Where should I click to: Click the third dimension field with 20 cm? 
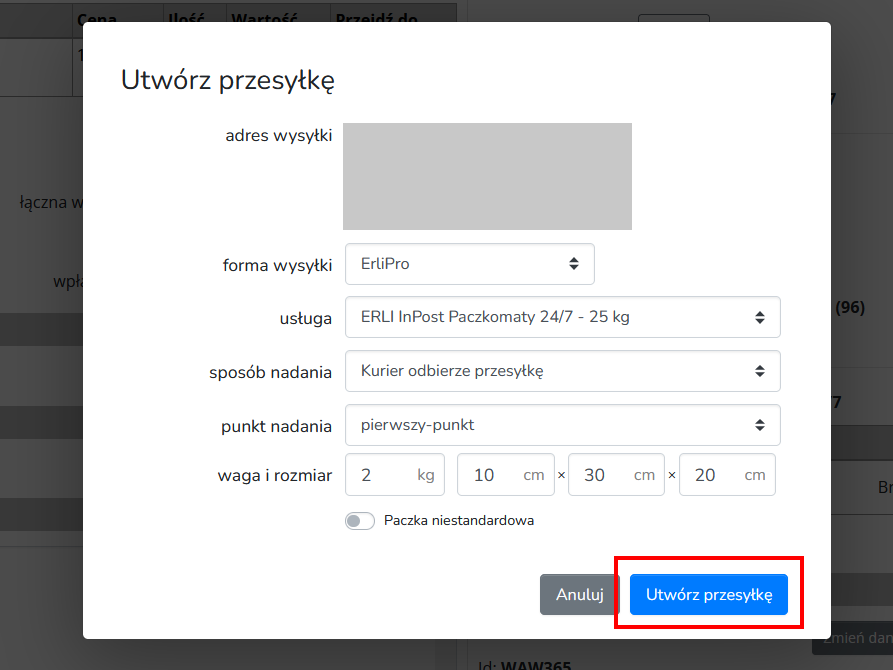coord(727,475)
